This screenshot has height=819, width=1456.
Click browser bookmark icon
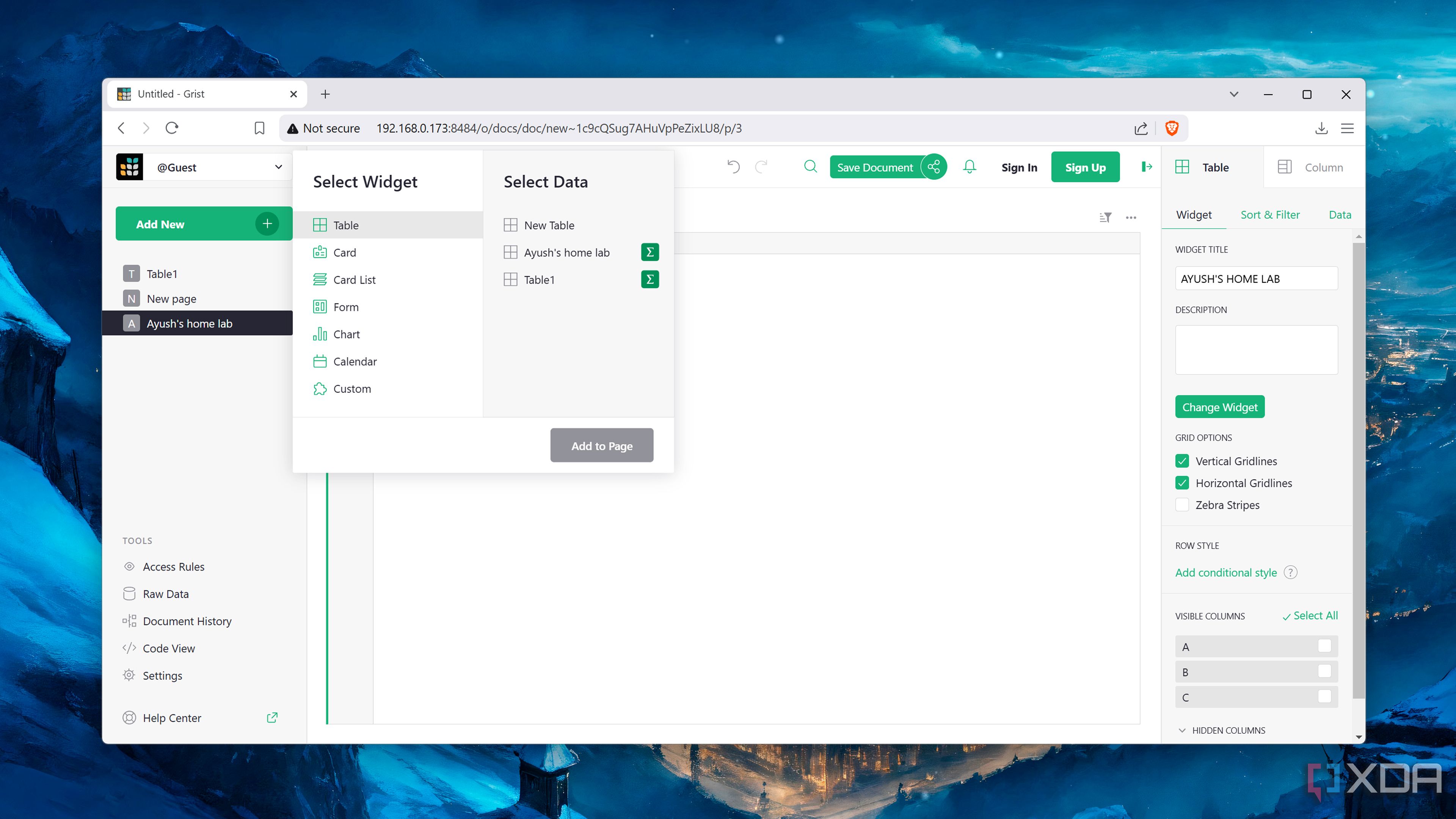259,128
